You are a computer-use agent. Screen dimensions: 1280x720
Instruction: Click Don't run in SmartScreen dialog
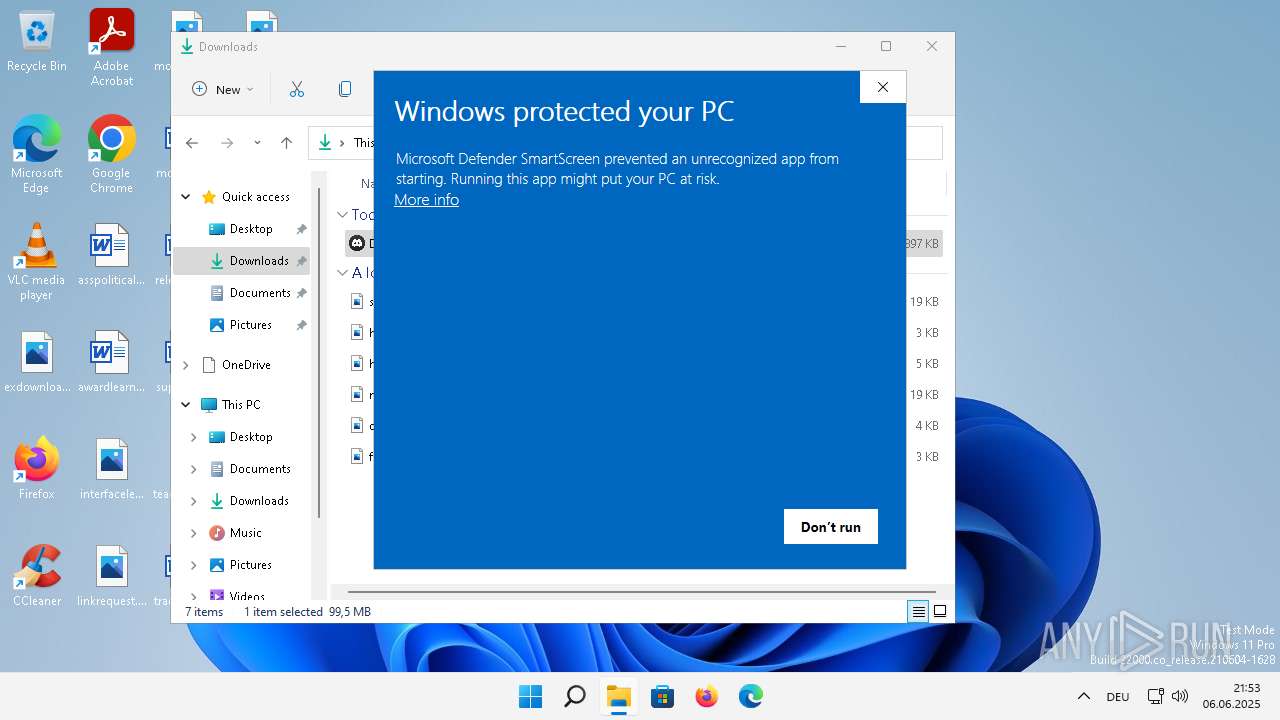pos(830,527)
